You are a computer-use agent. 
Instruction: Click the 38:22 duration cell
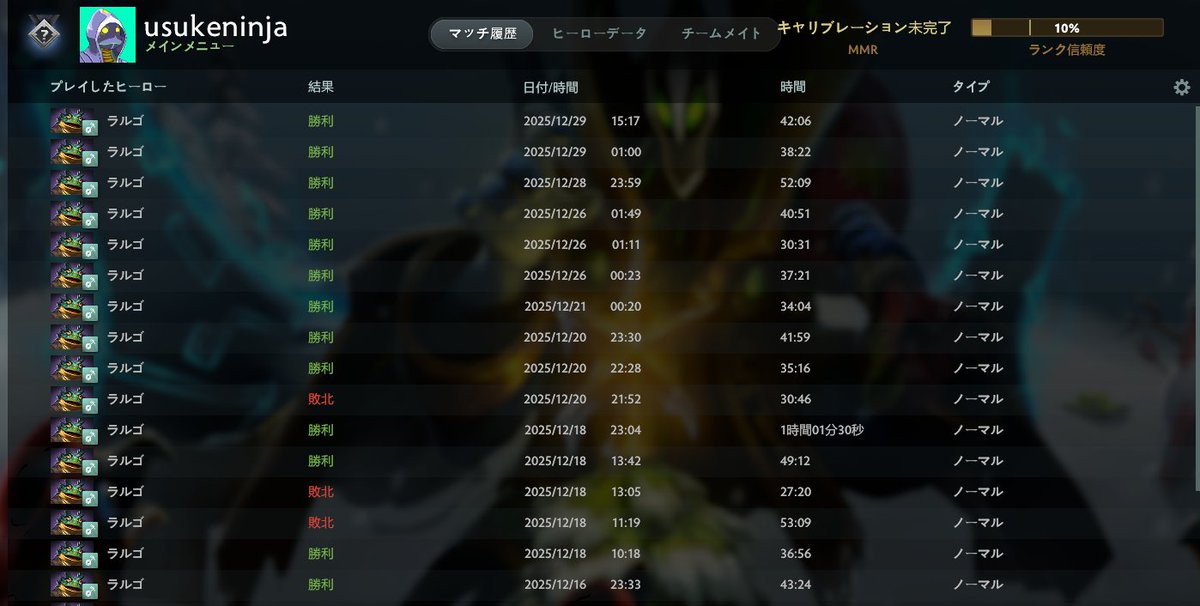[796, 152]
